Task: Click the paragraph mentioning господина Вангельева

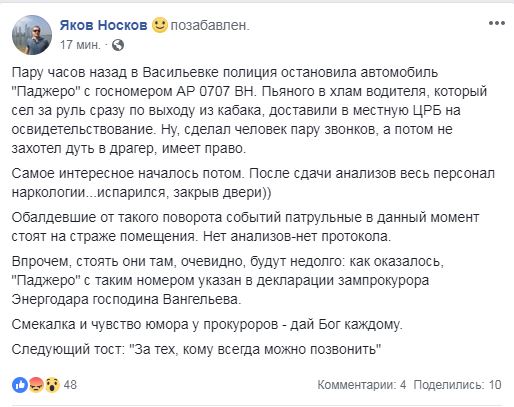Action: [x=228, y=280]
